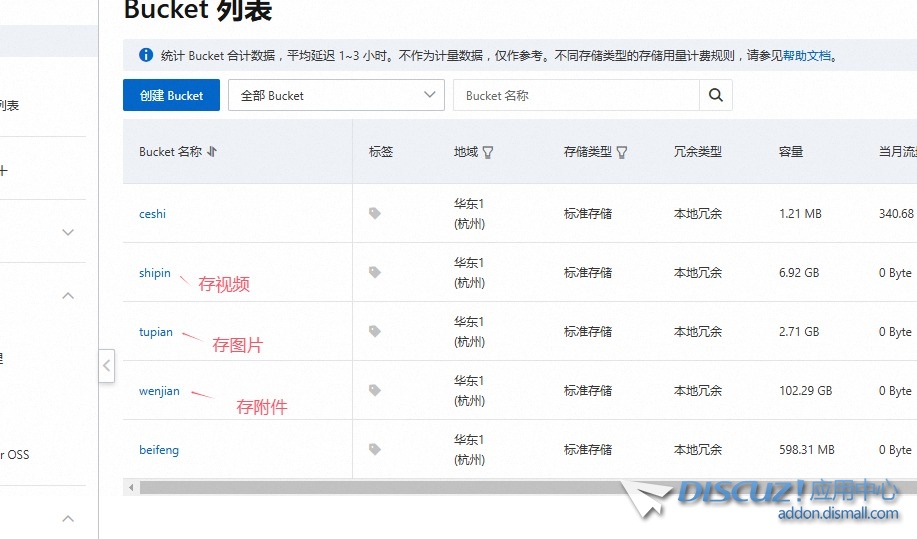Screen dimensions: 917x539
Task: Click the tag icon for wenjian bucket
Action: [375, 390]
